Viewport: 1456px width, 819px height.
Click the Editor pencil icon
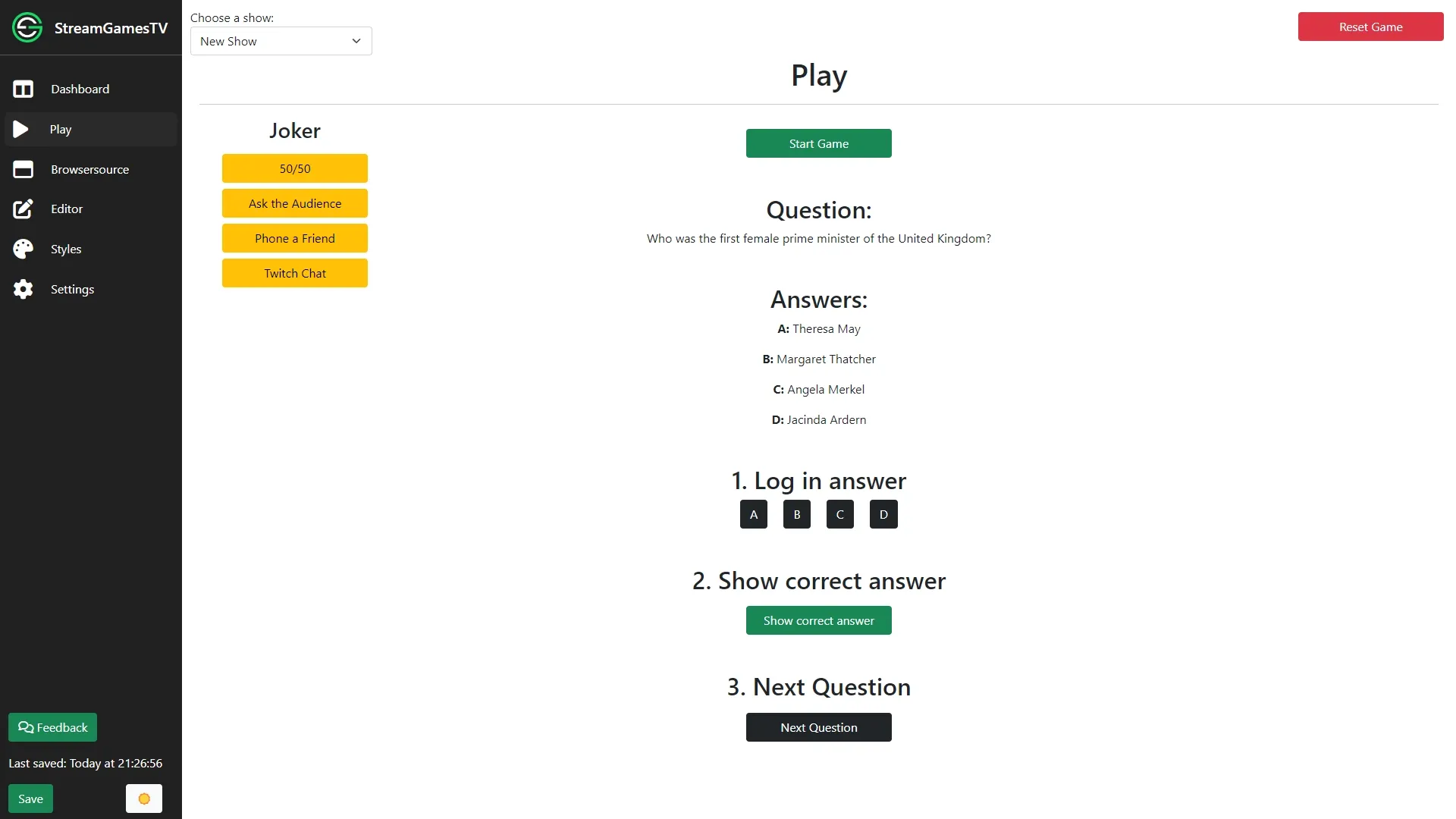click(x=23, y=209)
